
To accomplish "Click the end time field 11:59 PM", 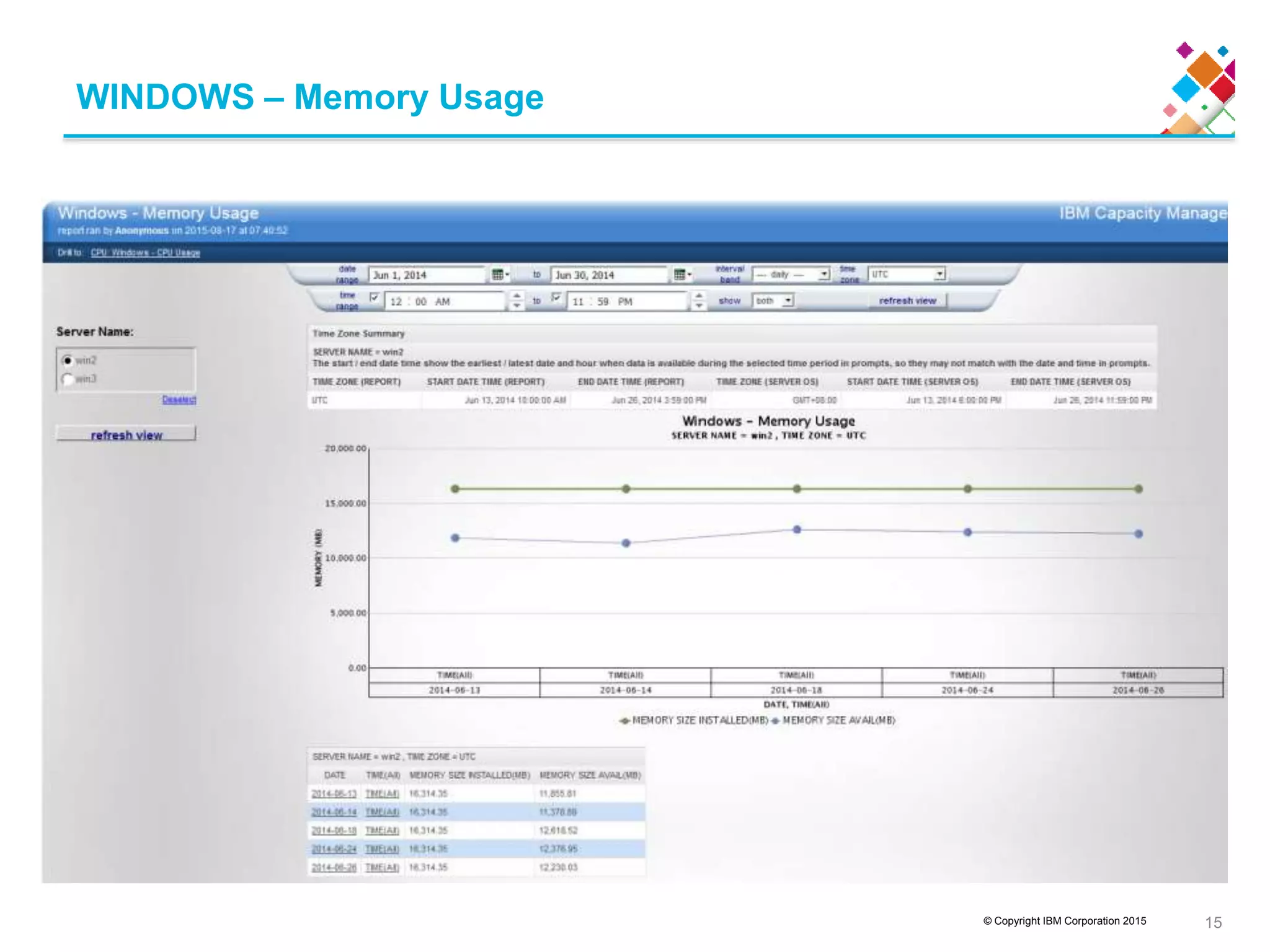I will point(628,301).
